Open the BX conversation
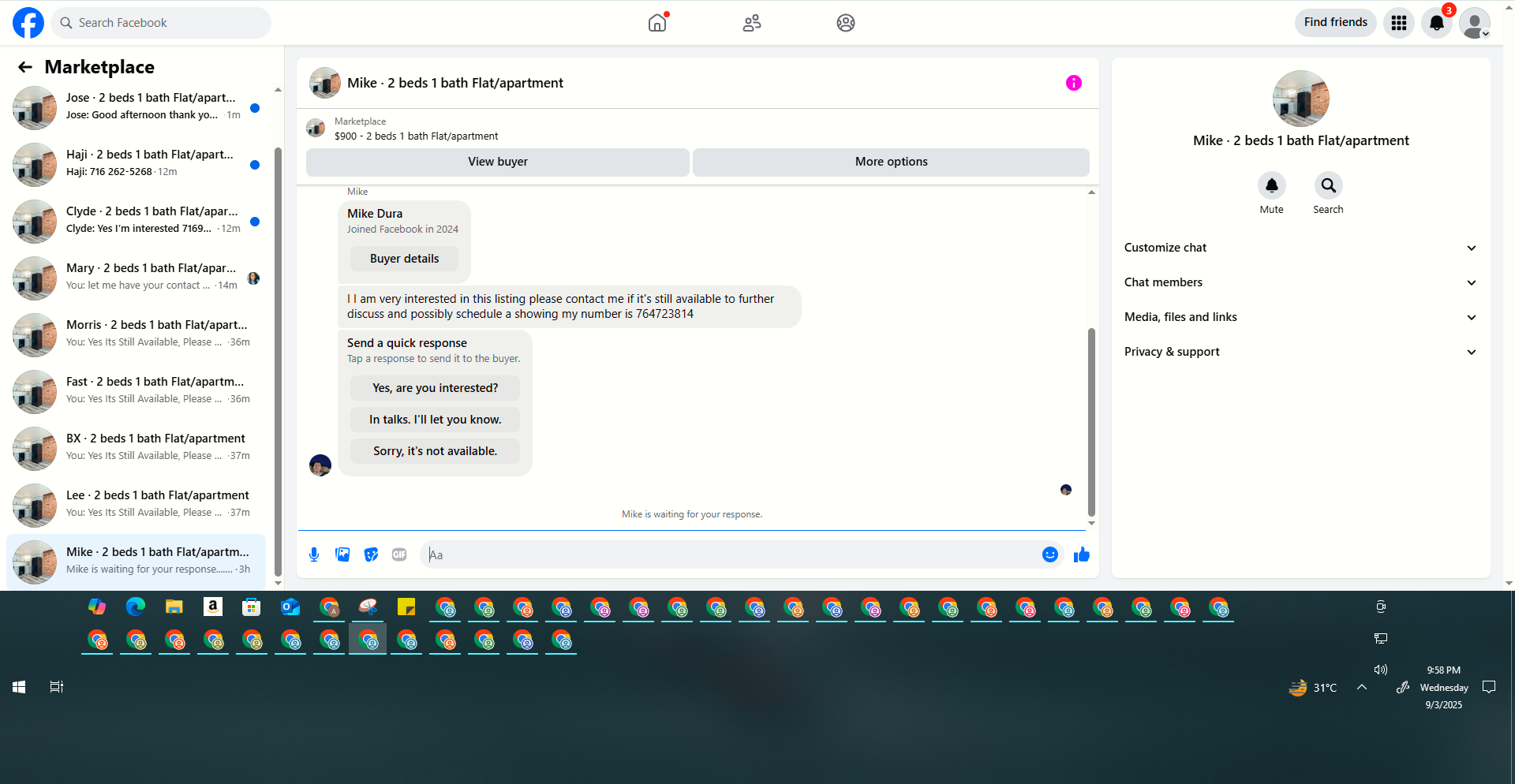This screenshot has height=784, width=1515. [136, 448]
